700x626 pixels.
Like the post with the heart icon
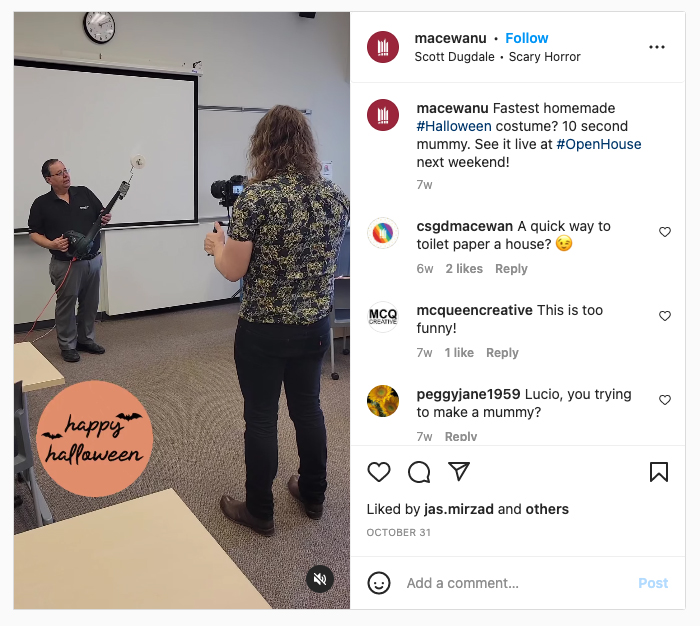point(379,472)
